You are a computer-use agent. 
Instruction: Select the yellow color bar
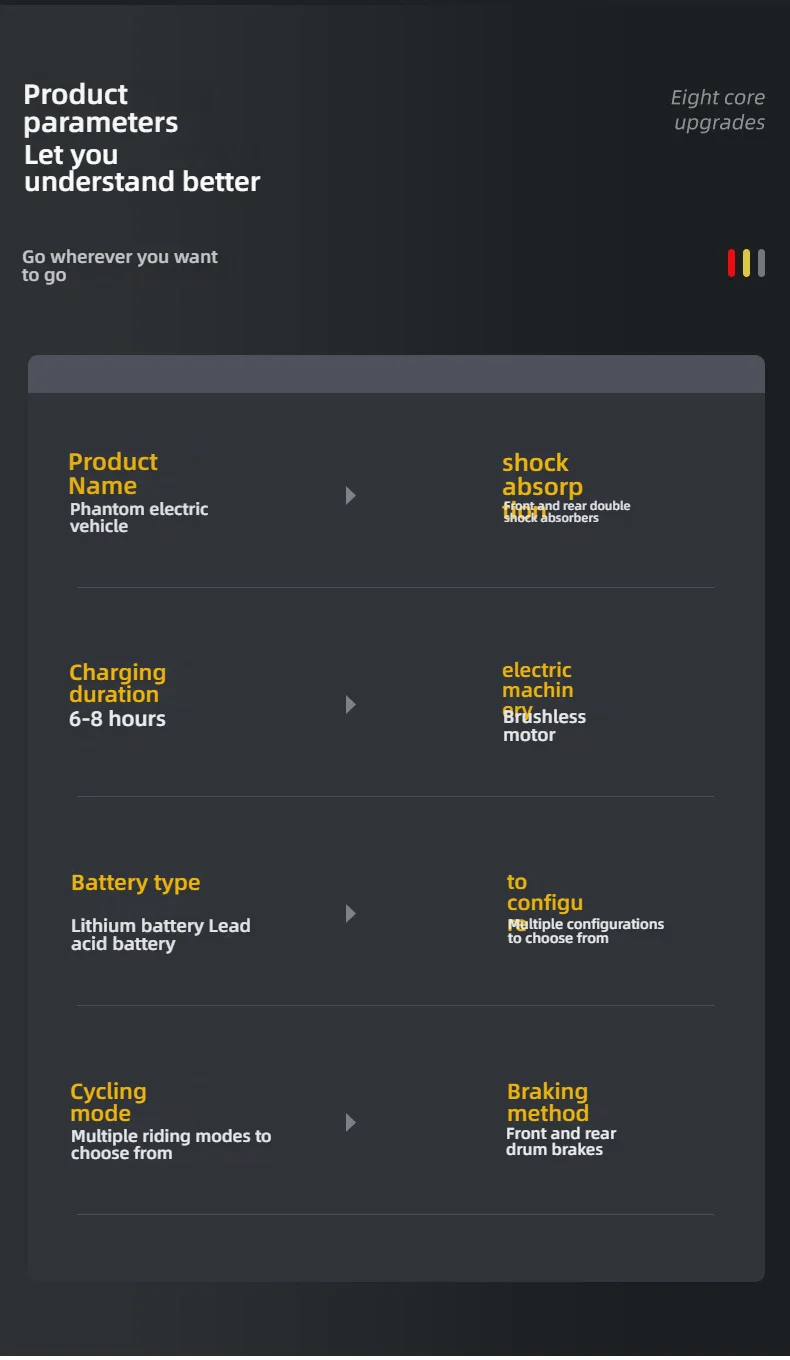[746, 263]
